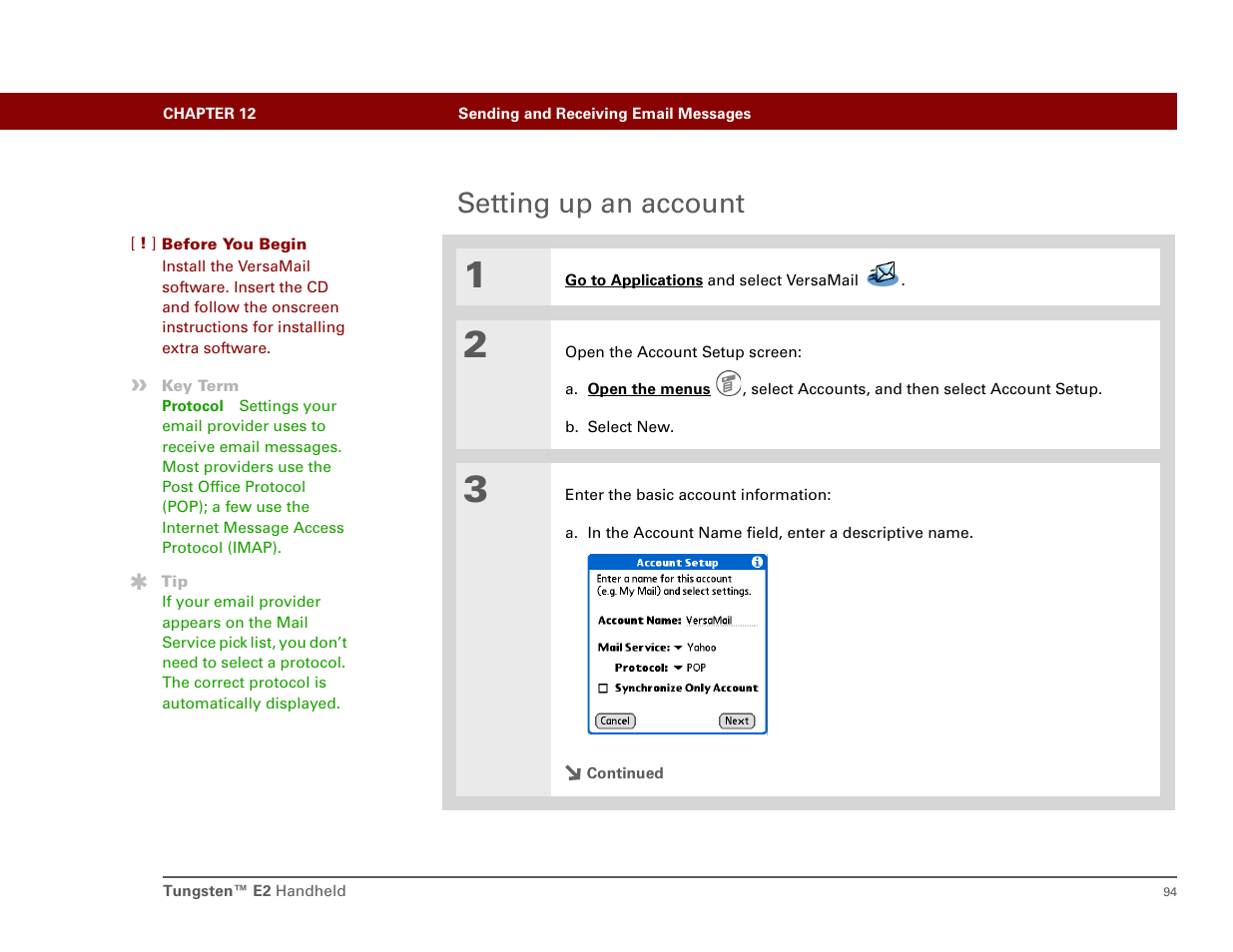Click the Open the Account Setup screen text
Image resolution: width=1233 pixels, height=952 pixels.
[x=683, y=352]
